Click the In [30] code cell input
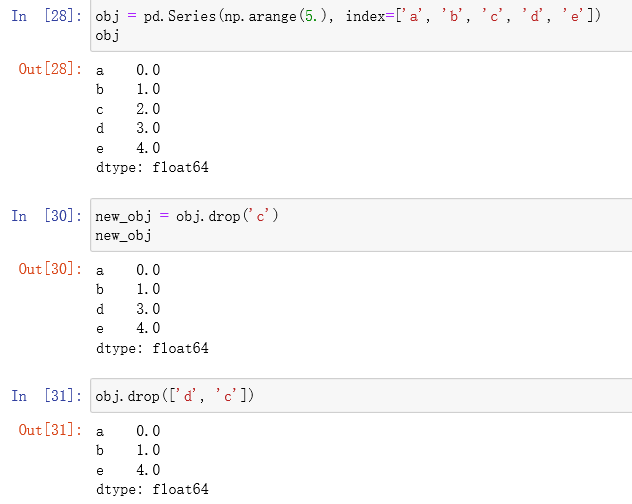This screenshot has width=632, height=504. tap(361, 225)
